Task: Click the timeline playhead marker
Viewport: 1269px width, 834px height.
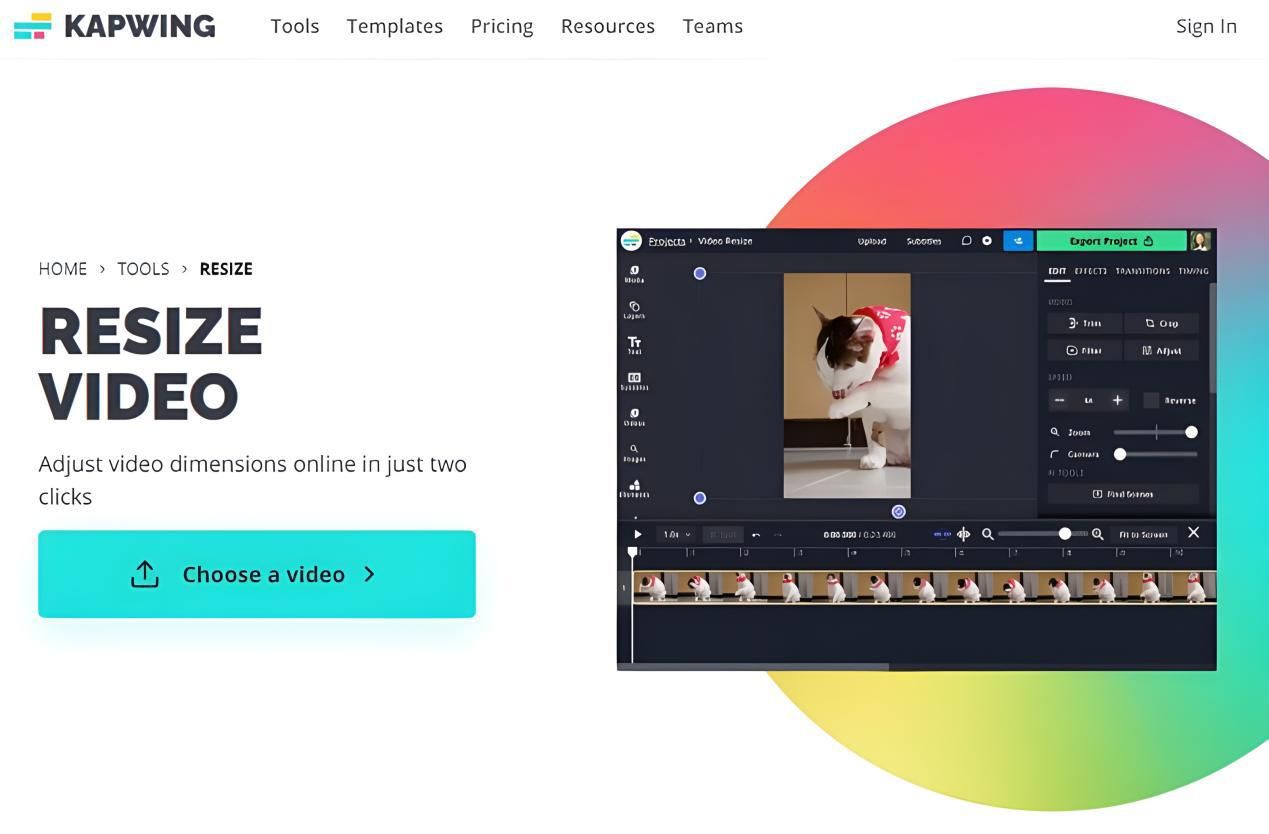Action: coord(633,552)
